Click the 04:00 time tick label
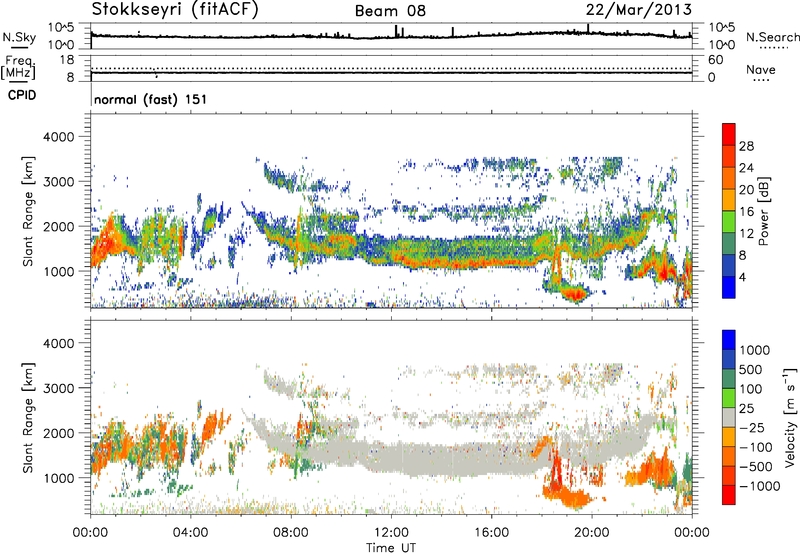800x554 pixels. 190,533
